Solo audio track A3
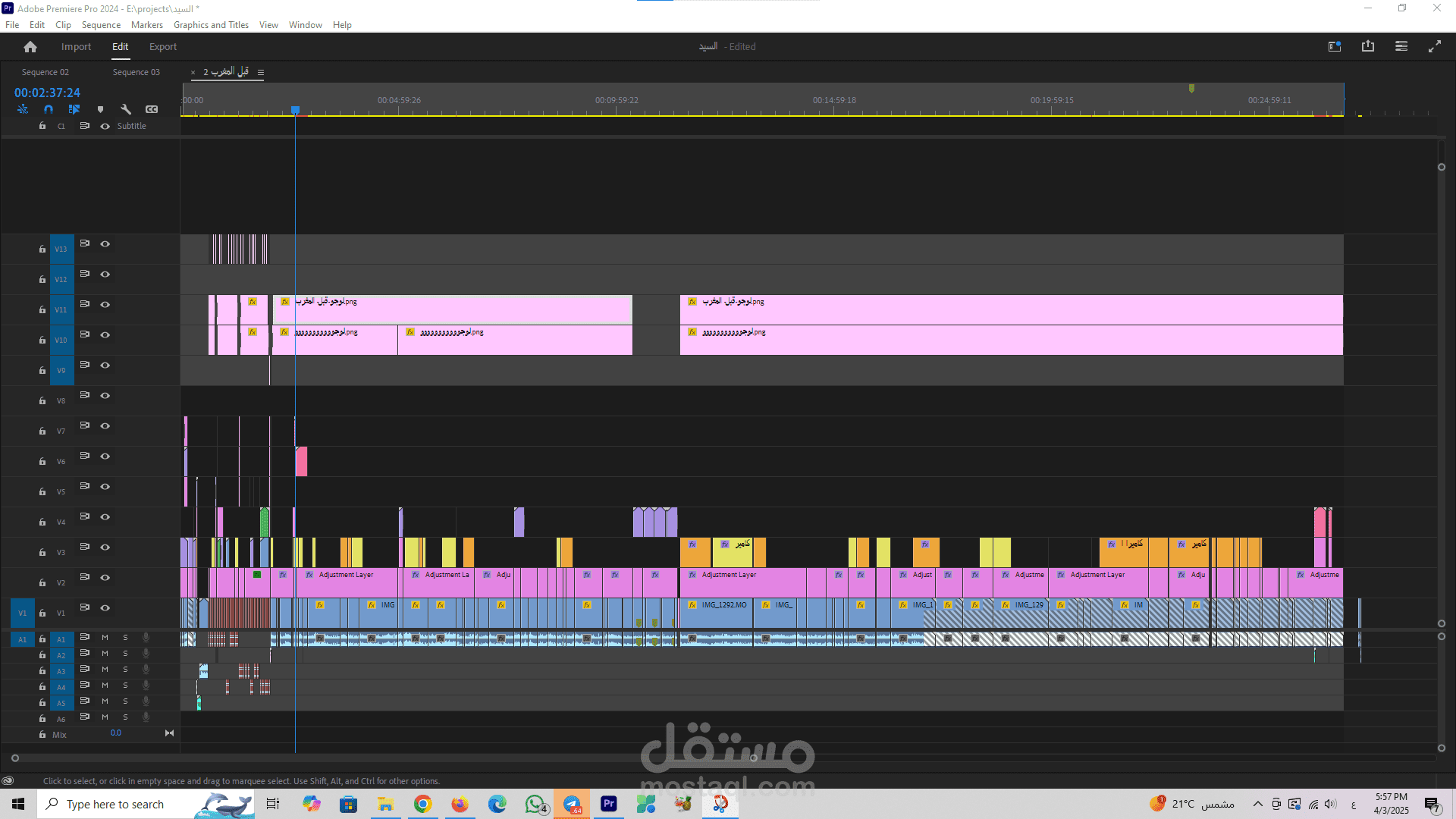This screenshot has width=1456, height=819. click(x=126, y=670)
